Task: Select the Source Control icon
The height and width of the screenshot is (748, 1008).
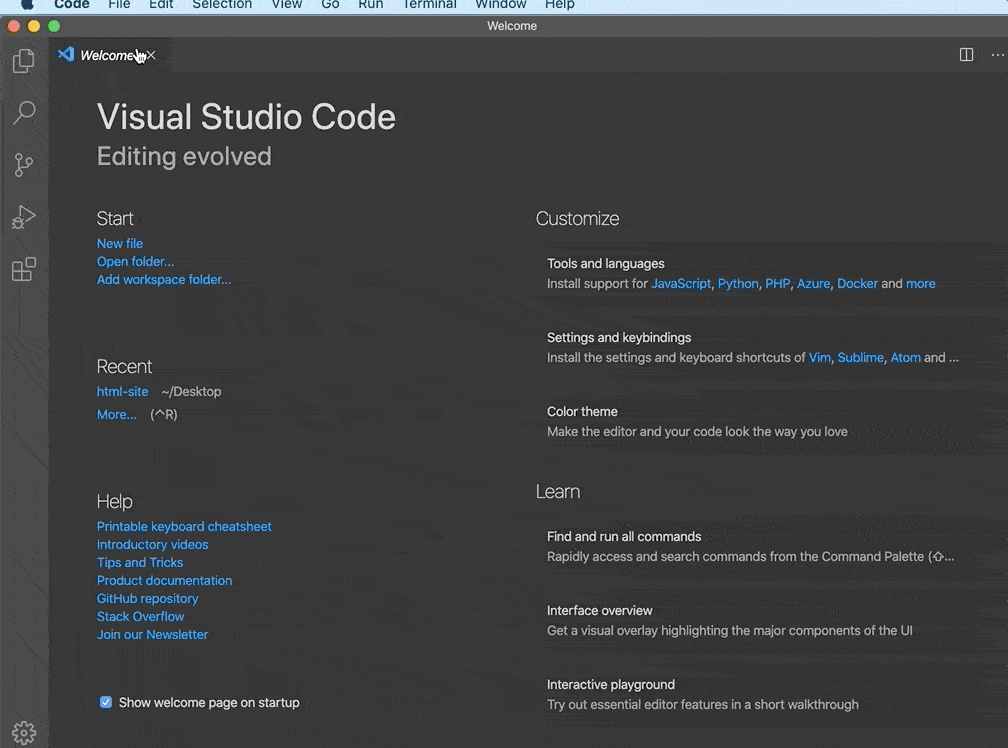Action: coord(23,165)
